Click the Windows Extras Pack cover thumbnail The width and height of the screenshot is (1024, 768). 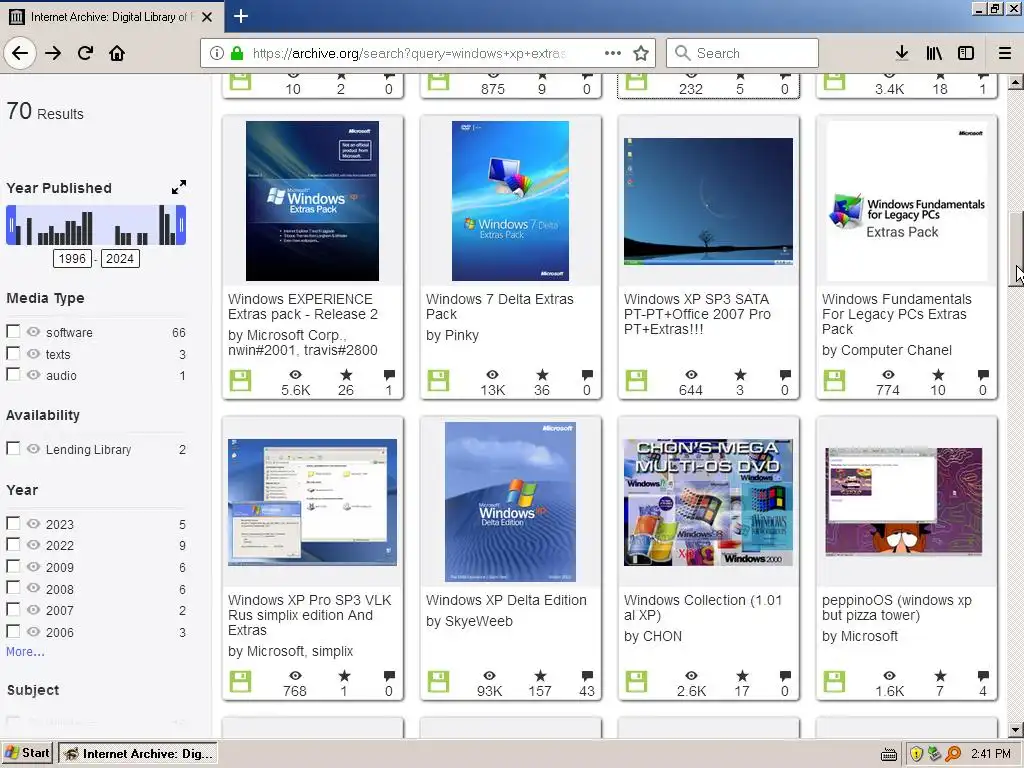[312, 200]
